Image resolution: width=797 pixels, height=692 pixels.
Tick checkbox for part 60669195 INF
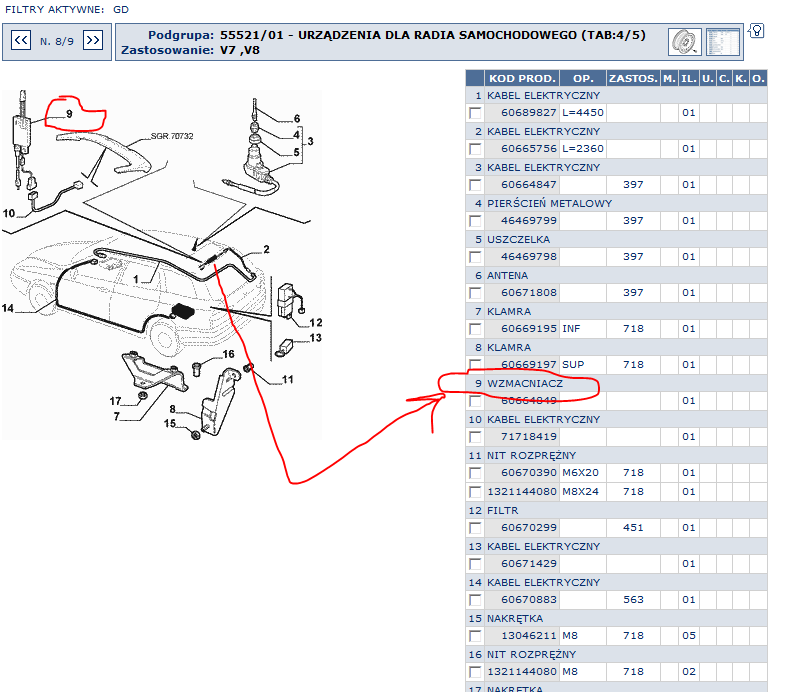[475, 329]
